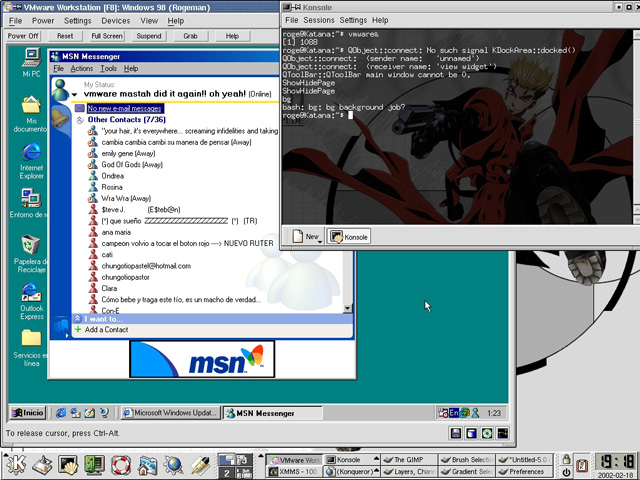Viewport: 640px width, 480px height.
Task: Click the MSN Messenger alert bell icon
Action: coord(60,118)
